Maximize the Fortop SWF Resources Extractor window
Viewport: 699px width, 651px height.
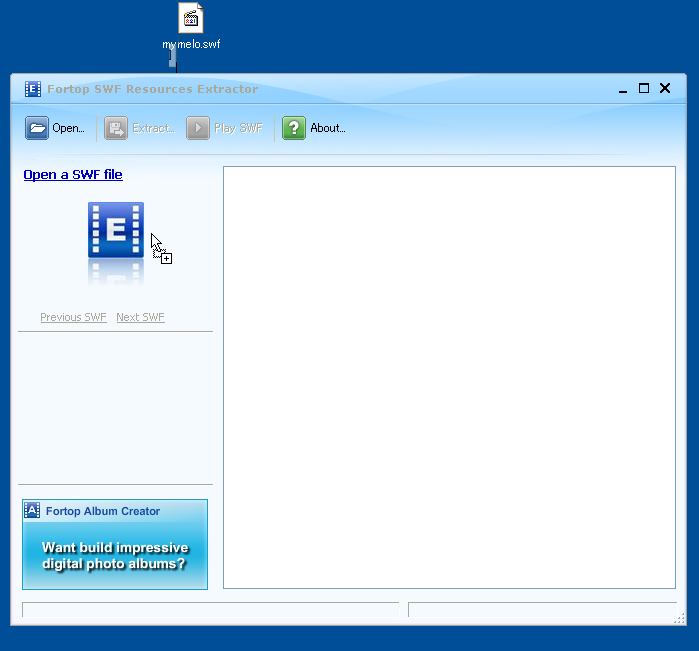pyautogui.click(x=644, y=88)
